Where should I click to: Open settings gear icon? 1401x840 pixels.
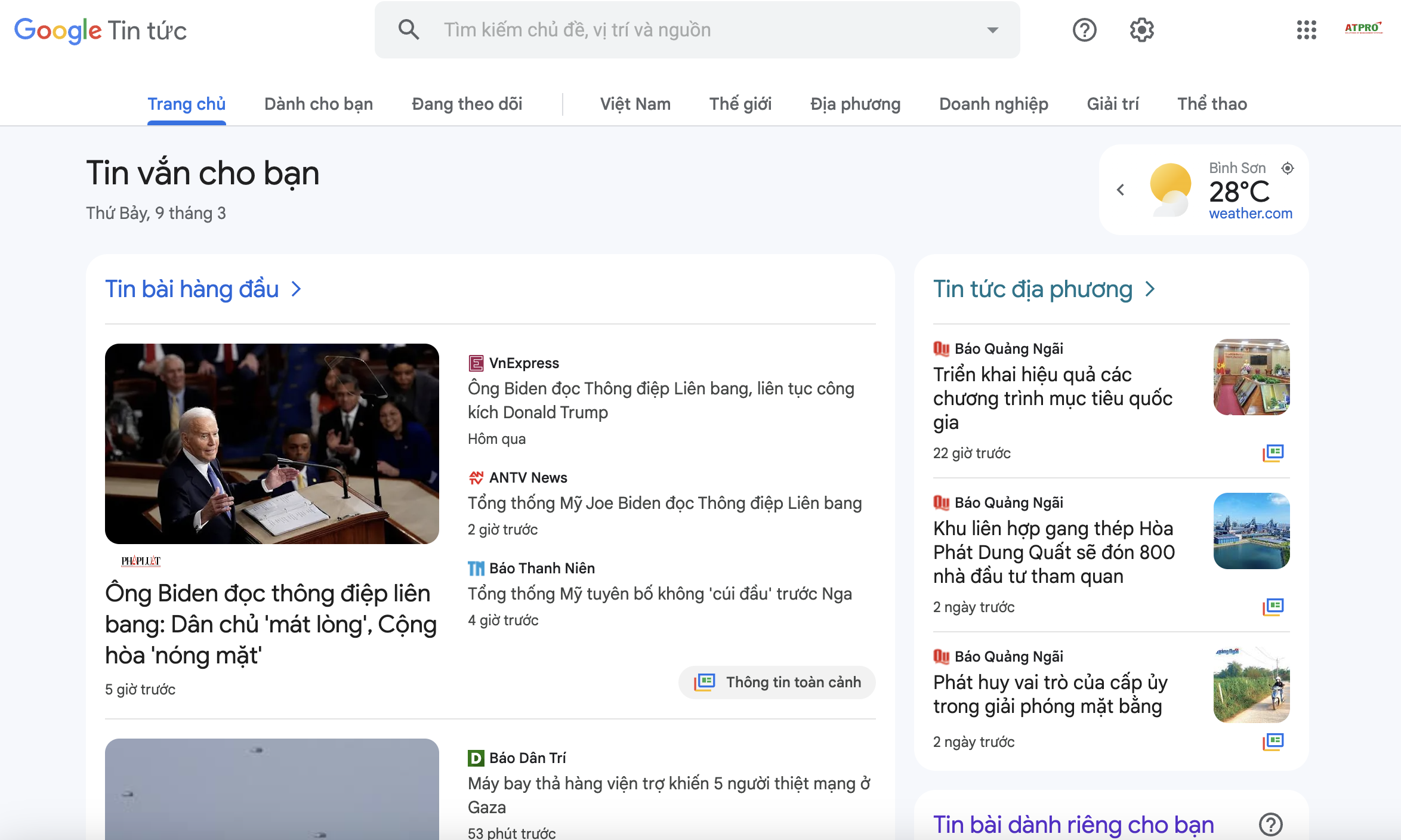(x=1141, y=30)
